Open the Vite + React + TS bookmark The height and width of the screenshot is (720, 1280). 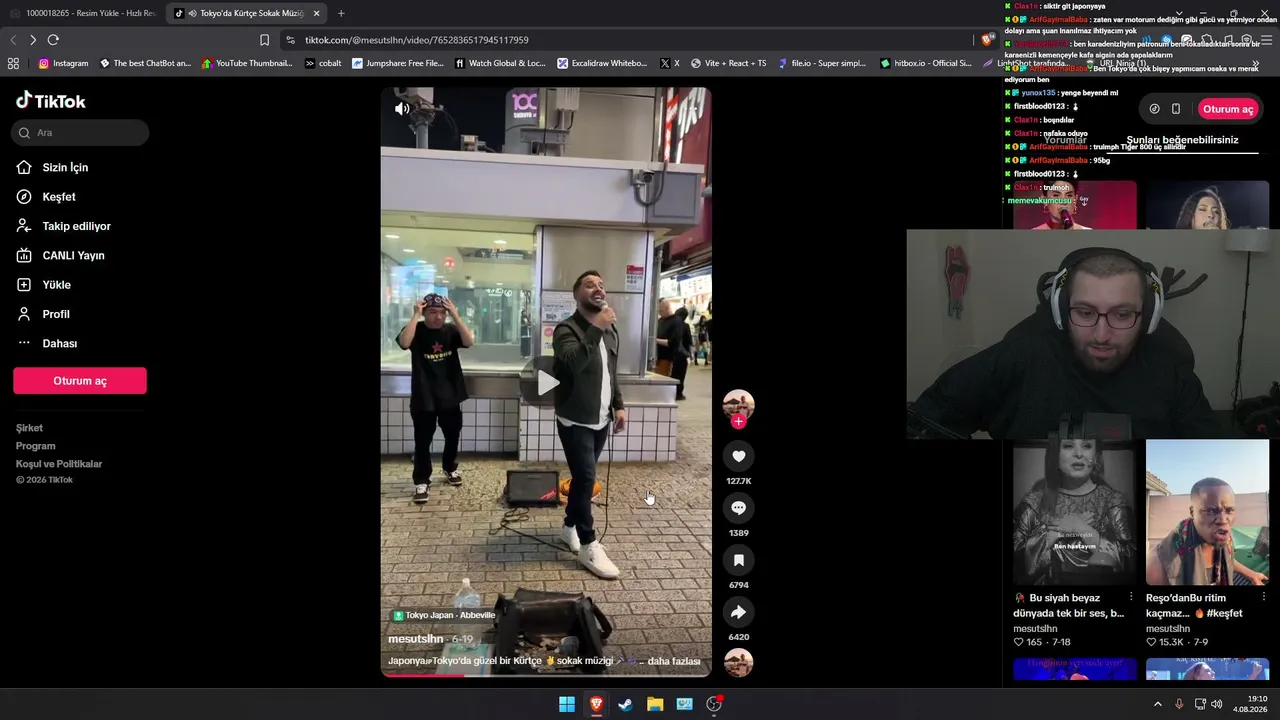(x=728, y=63)
